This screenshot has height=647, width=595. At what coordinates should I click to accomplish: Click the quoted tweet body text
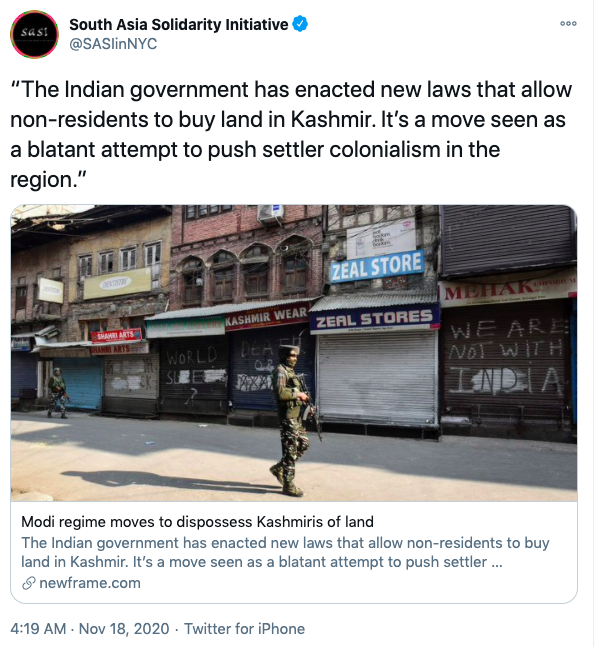(291, 135)
